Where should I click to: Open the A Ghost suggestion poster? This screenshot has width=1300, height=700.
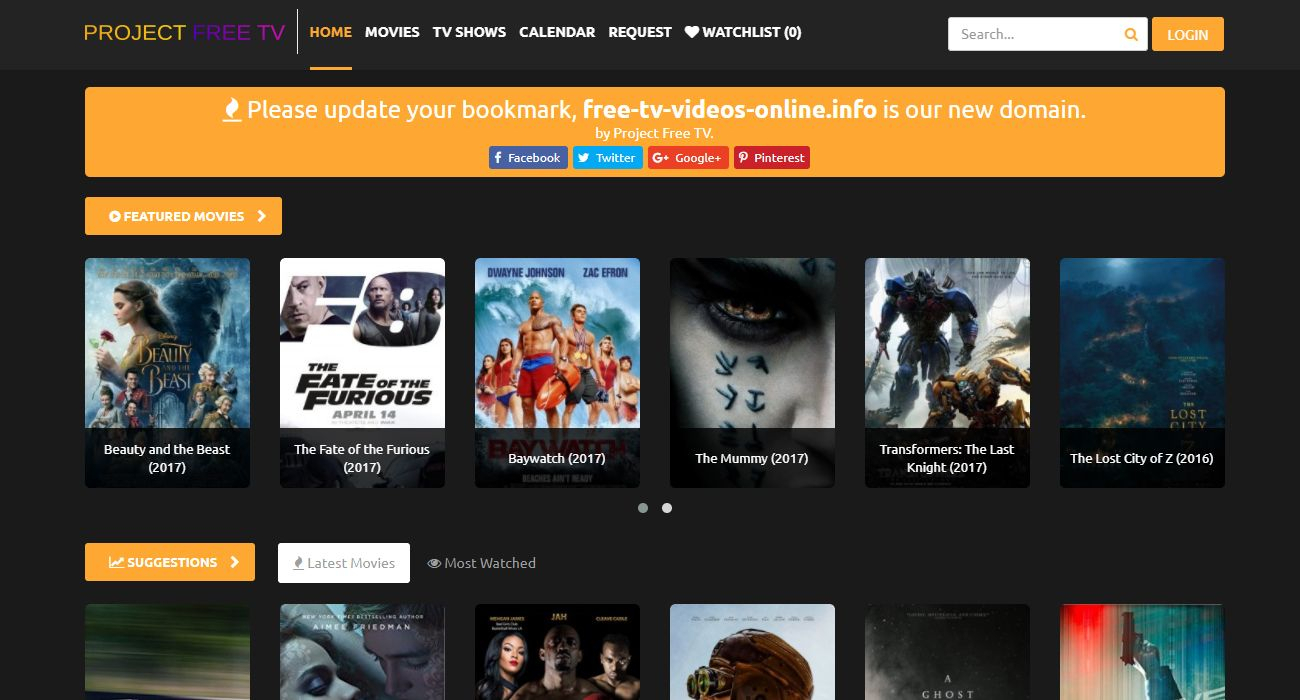tap(947, 652)
